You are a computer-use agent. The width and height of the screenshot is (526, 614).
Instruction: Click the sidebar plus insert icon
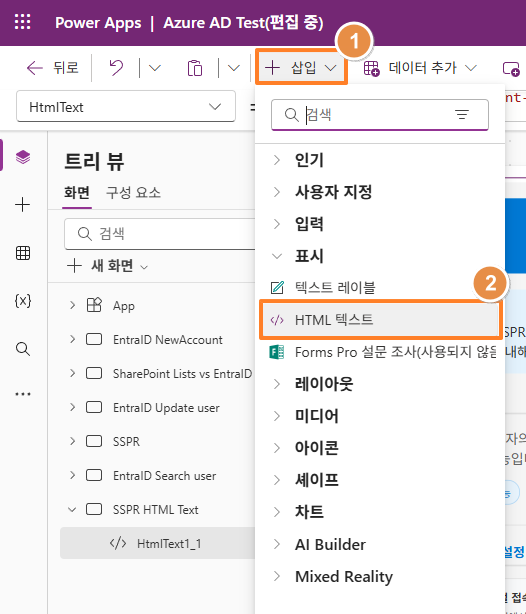[23, 205]
